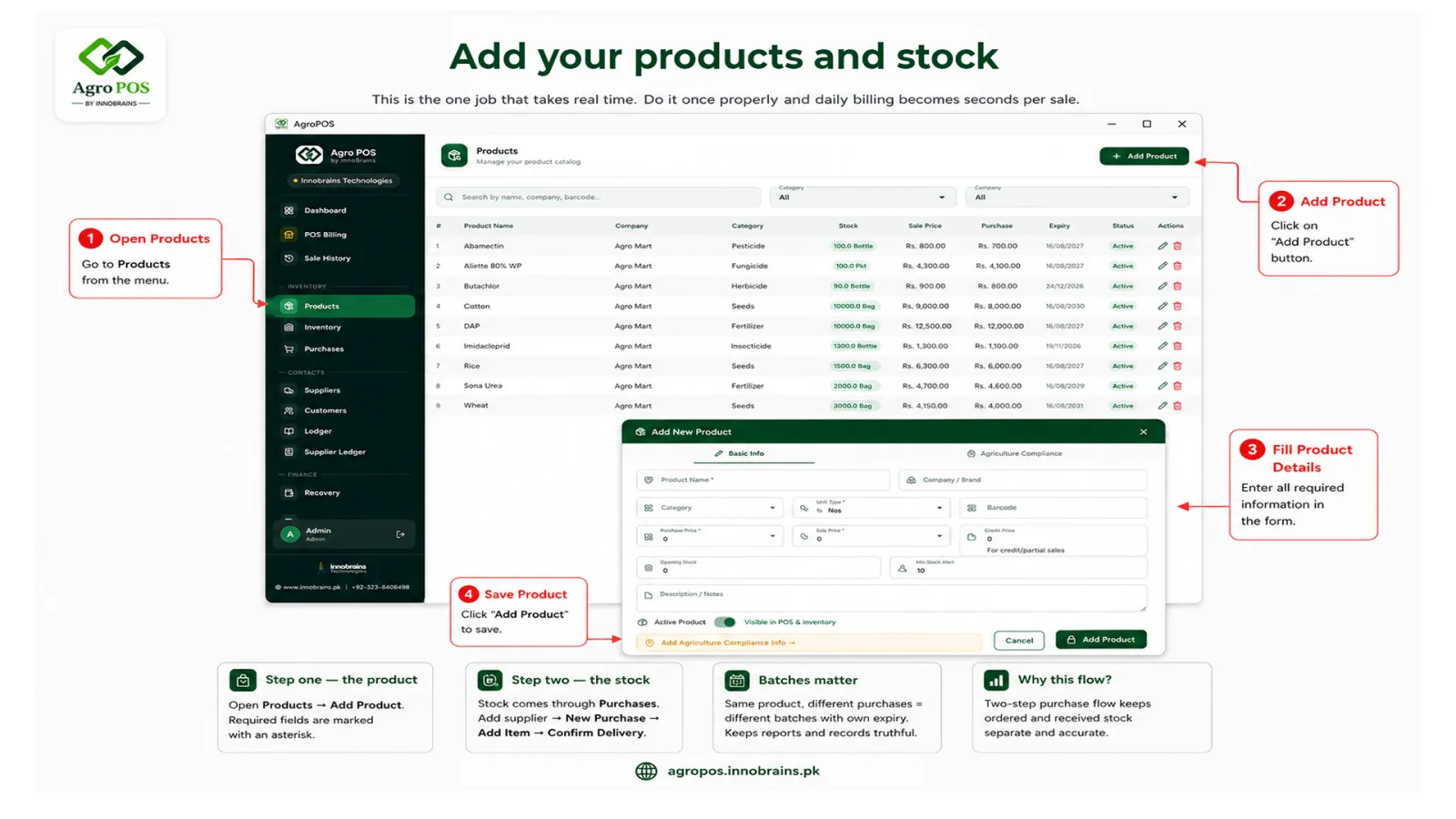Open the Purchase Price field dropdown
1456x819 pixels.
click(710, 536)
